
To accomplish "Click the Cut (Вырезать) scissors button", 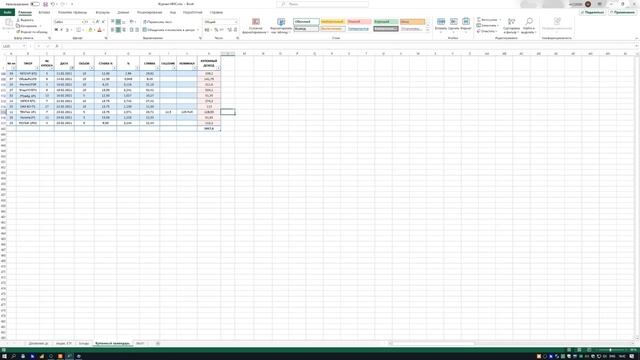I will [25, 20].
